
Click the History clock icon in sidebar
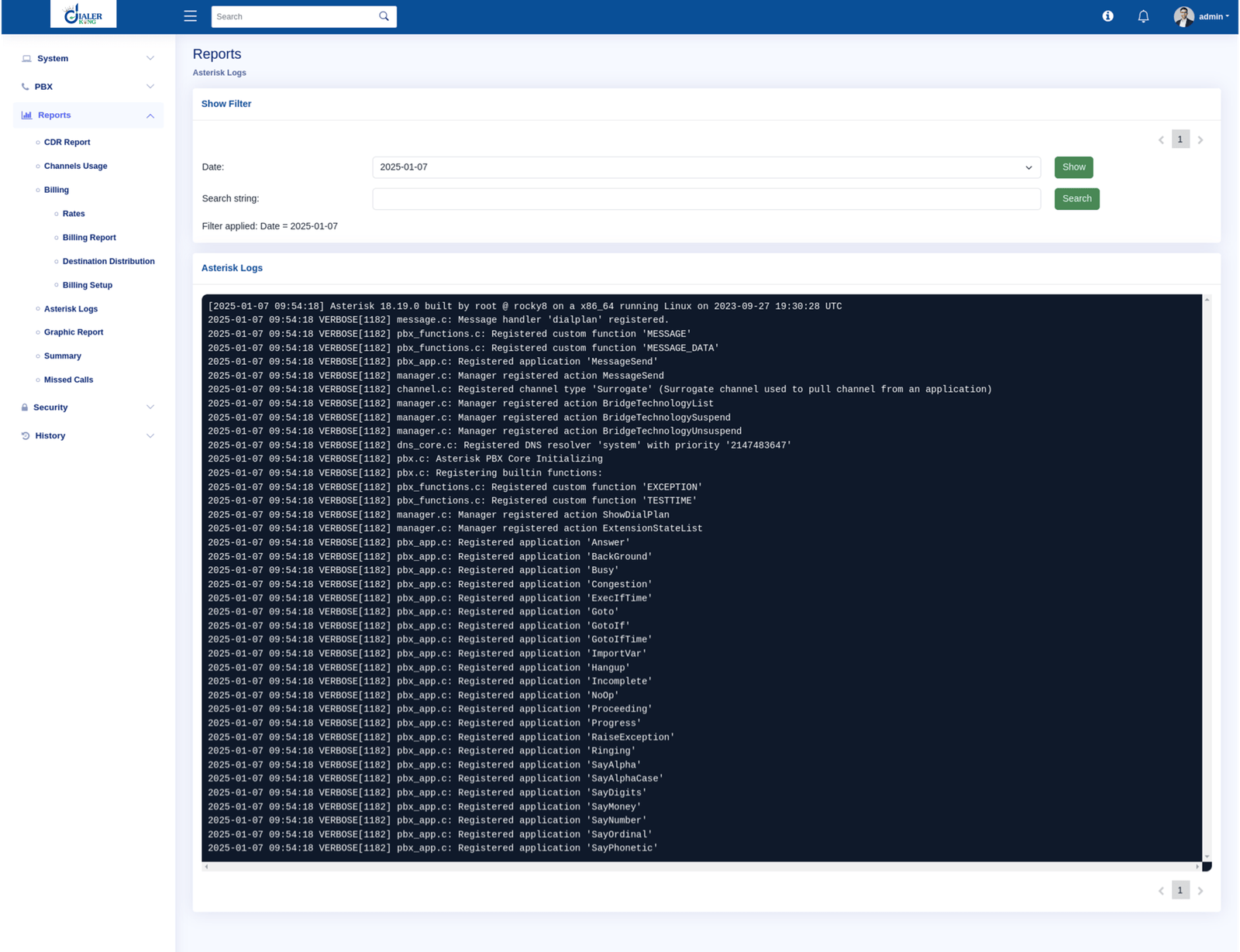pos(26,435)
